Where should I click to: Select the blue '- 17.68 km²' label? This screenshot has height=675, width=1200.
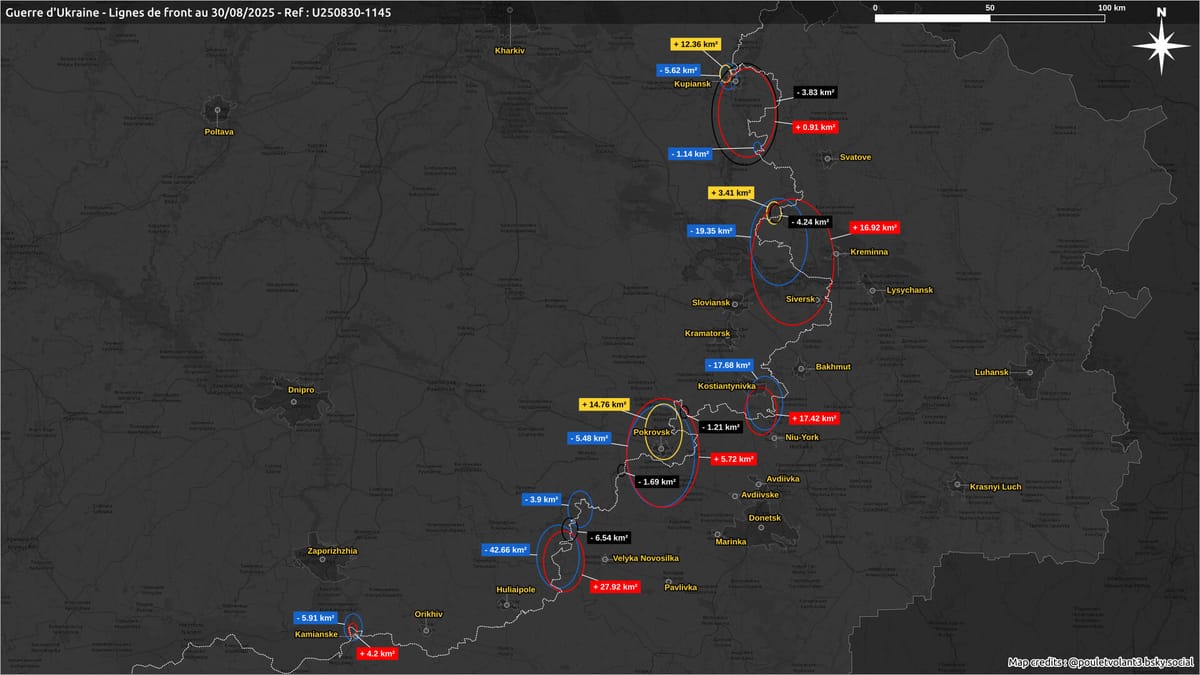(728, 365)
